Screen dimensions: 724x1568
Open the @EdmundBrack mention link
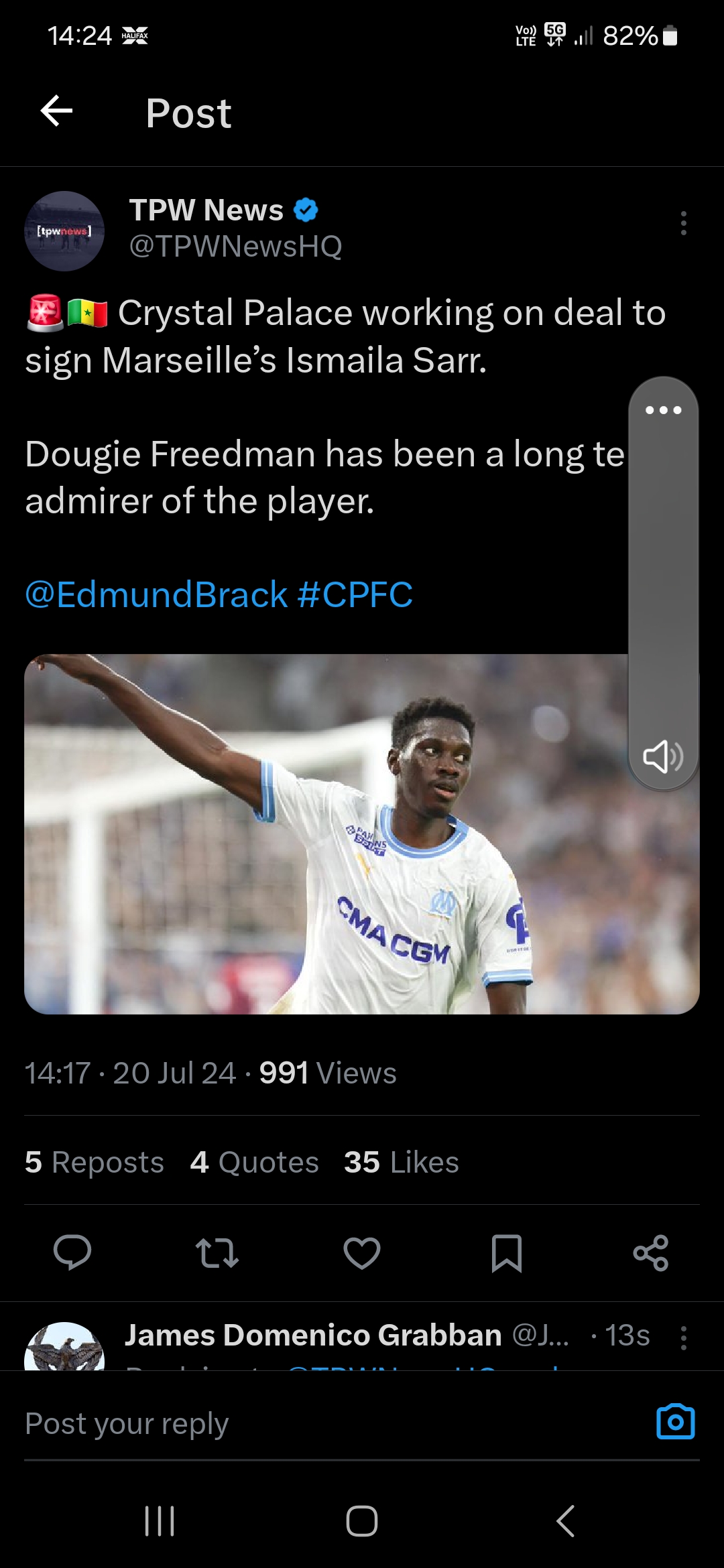(x=156, y=595)
